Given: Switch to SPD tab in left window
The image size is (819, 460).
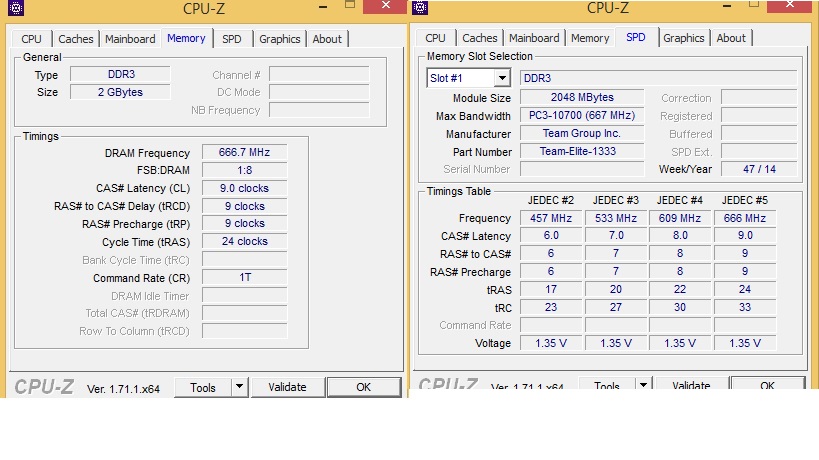Looking at the screenshot, I should (x=232, y=39).
